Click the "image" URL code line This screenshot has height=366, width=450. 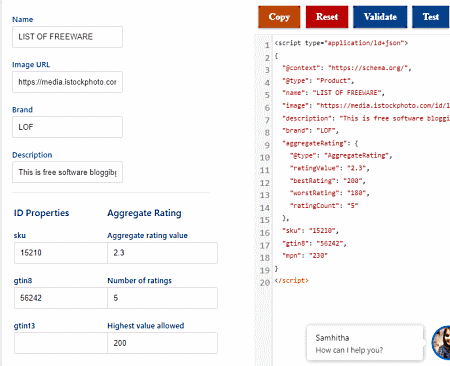(366, 106)
